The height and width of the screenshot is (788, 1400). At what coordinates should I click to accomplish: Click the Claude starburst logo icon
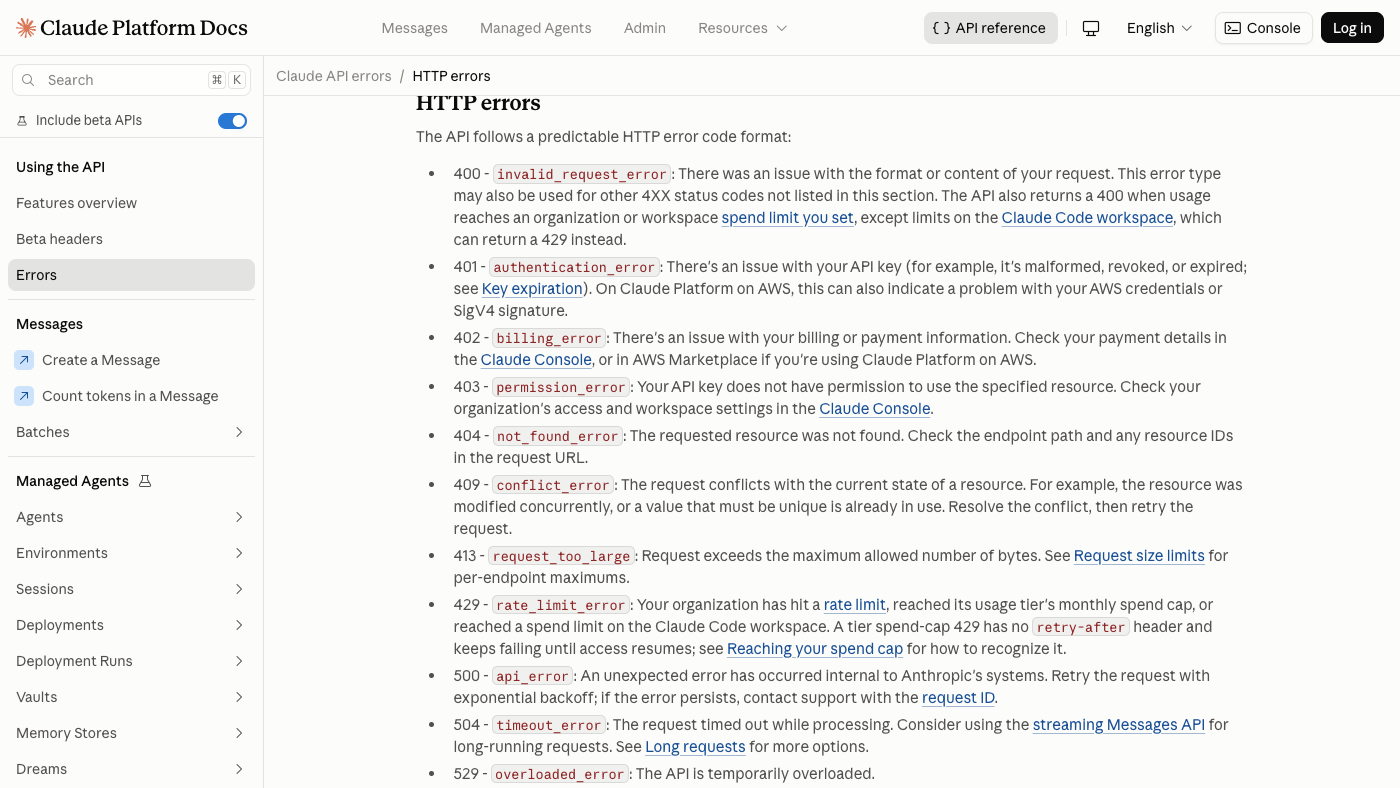26,28
